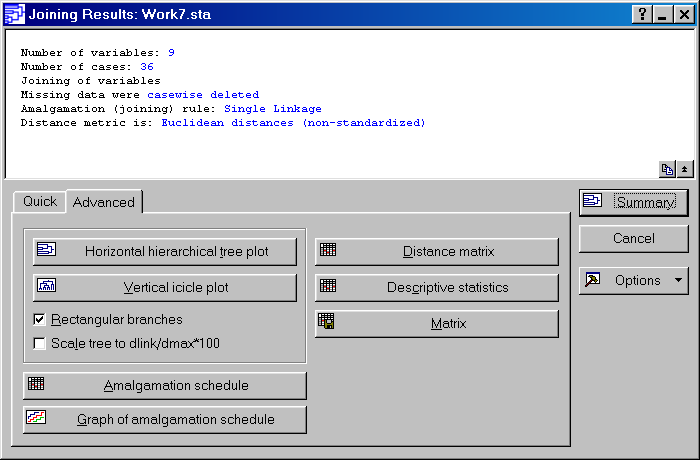
Task: Click the Summary button label
Action: (646, 202)
